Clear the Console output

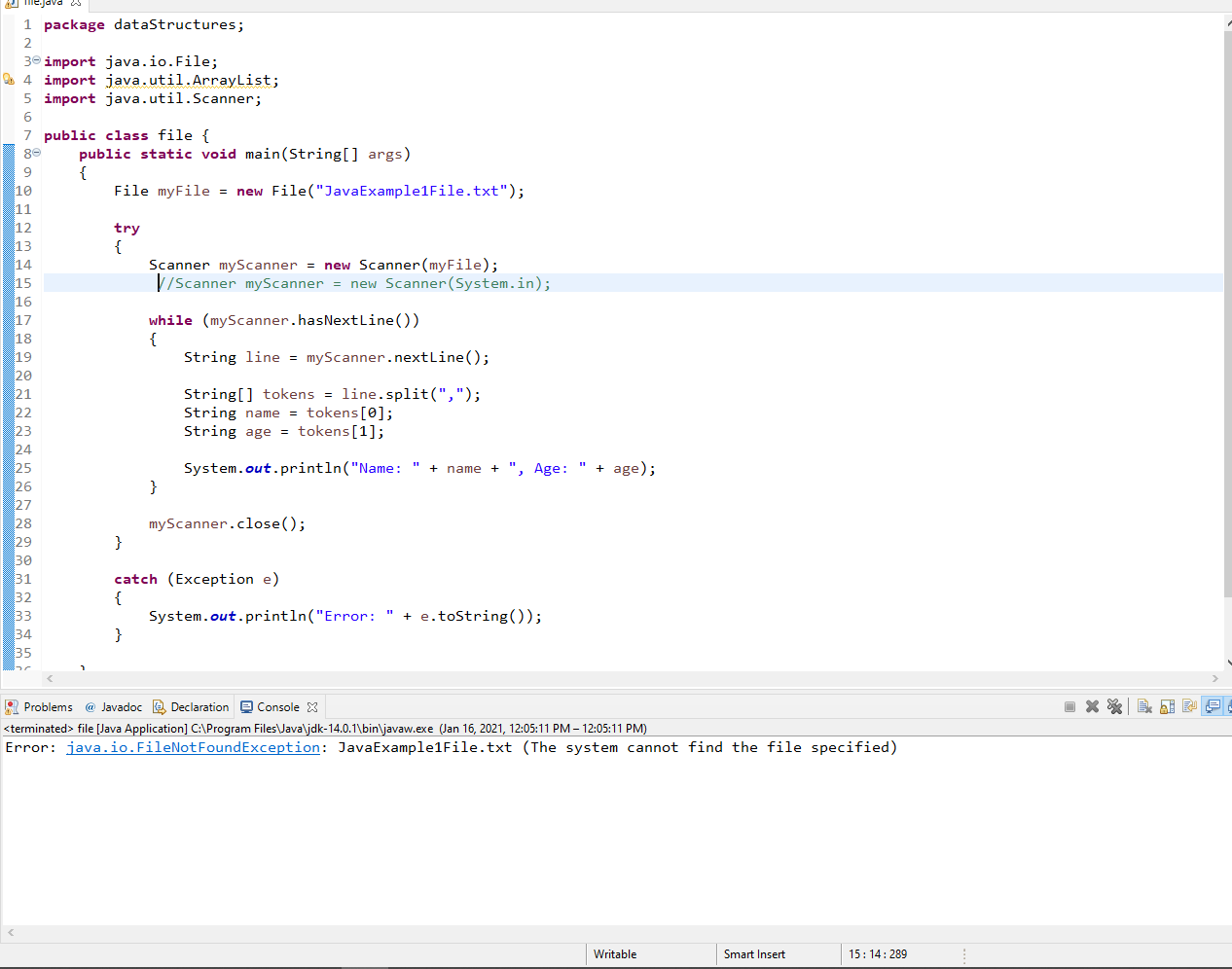[1144, 707]
